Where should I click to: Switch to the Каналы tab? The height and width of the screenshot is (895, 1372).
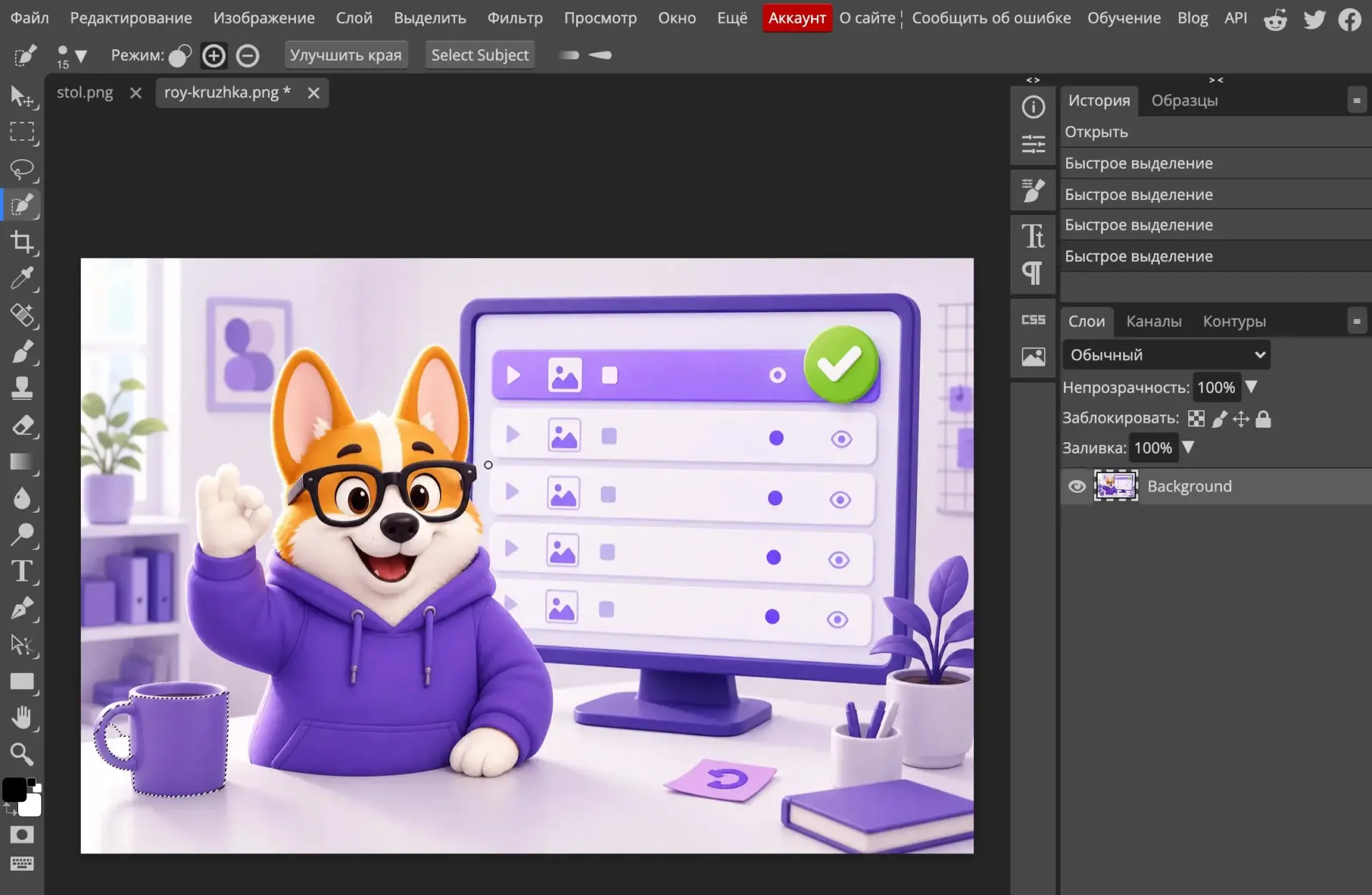[x=1153, y=321]
